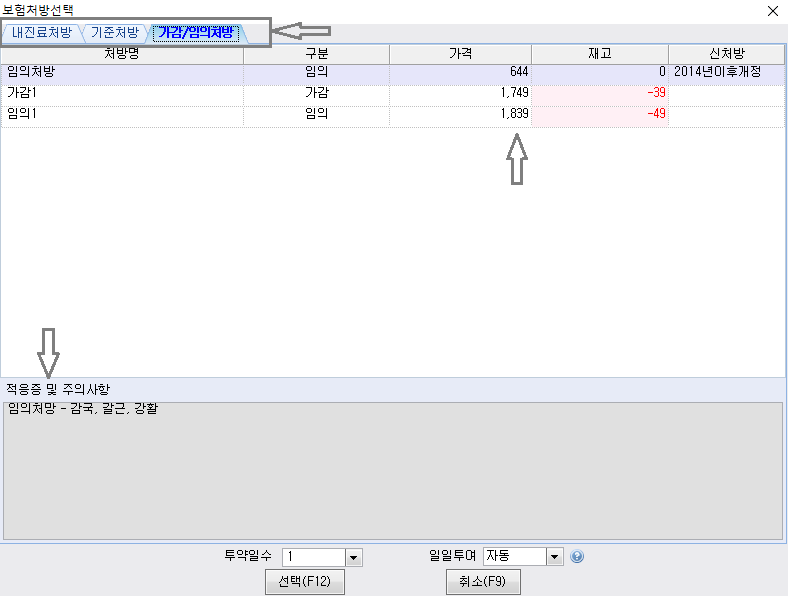Switch to the 내진료처방 tab
Viewport: 788px width, 596px height.
(42, 33)
